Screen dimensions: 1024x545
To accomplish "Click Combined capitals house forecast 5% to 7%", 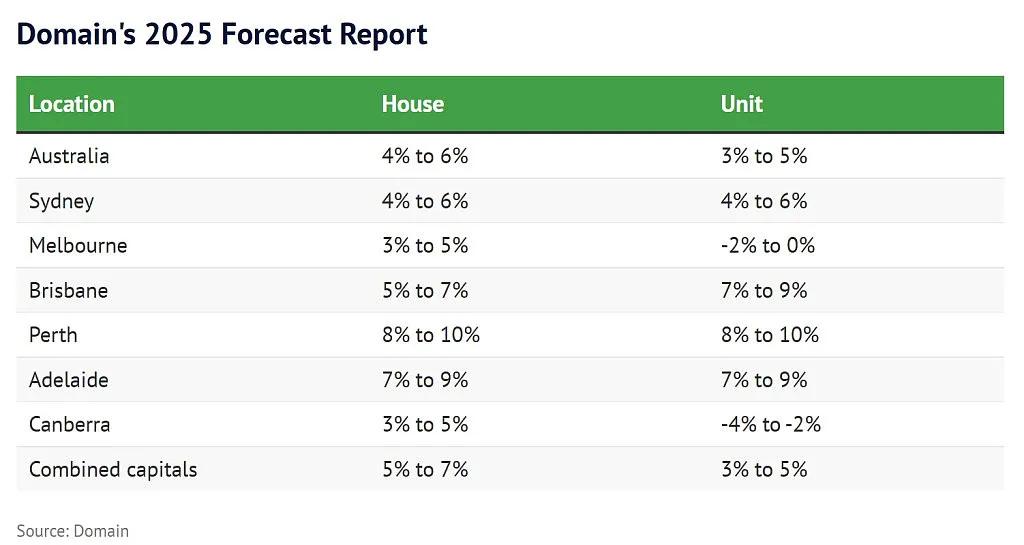I will [425, 469].
